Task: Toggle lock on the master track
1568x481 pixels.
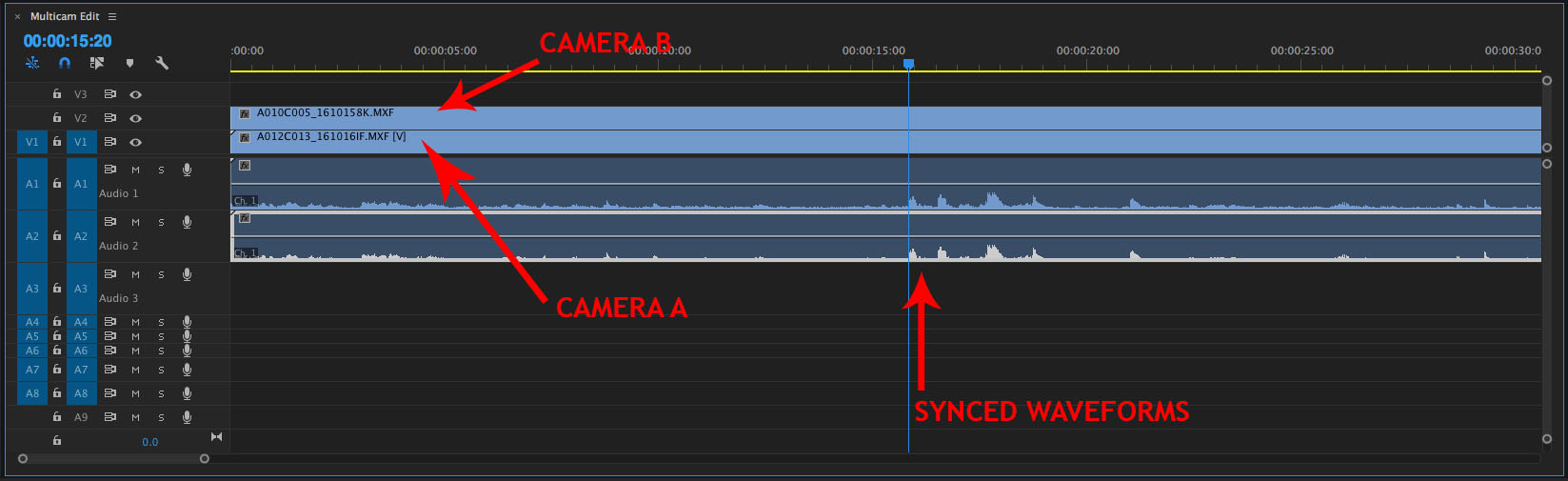Action: click(57, 441)
